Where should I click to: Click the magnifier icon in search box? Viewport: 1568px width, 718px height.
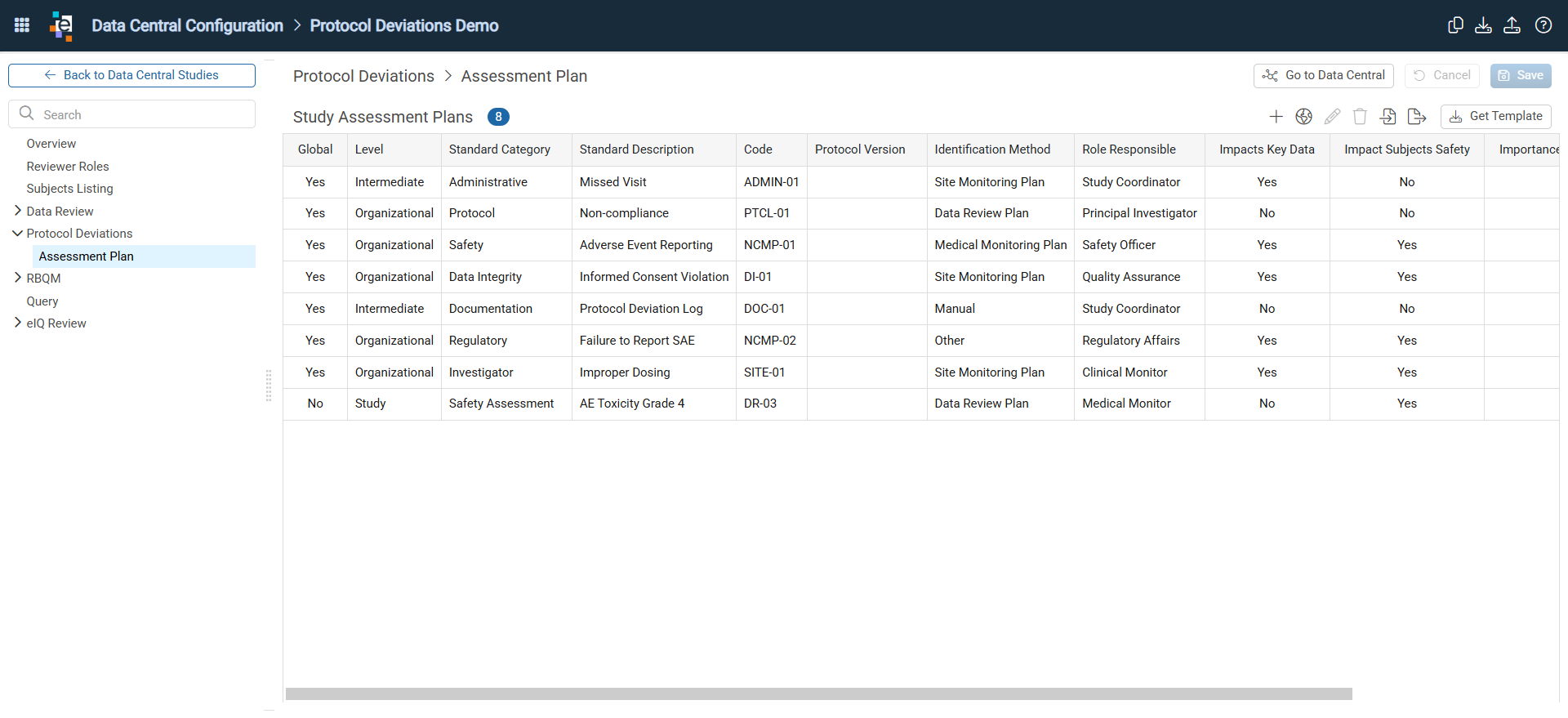click(26, 114)
